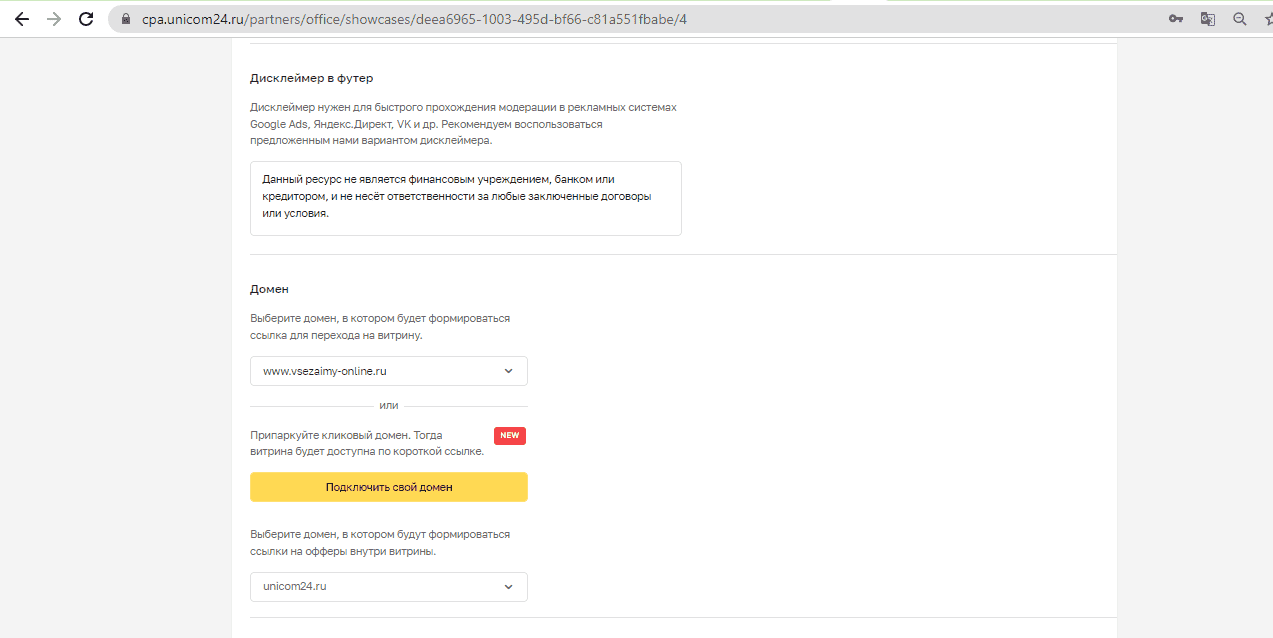Go forward in browser history
Image resolution: width=1273 pixels, height=638 pixels.
[x=54, y=19]
